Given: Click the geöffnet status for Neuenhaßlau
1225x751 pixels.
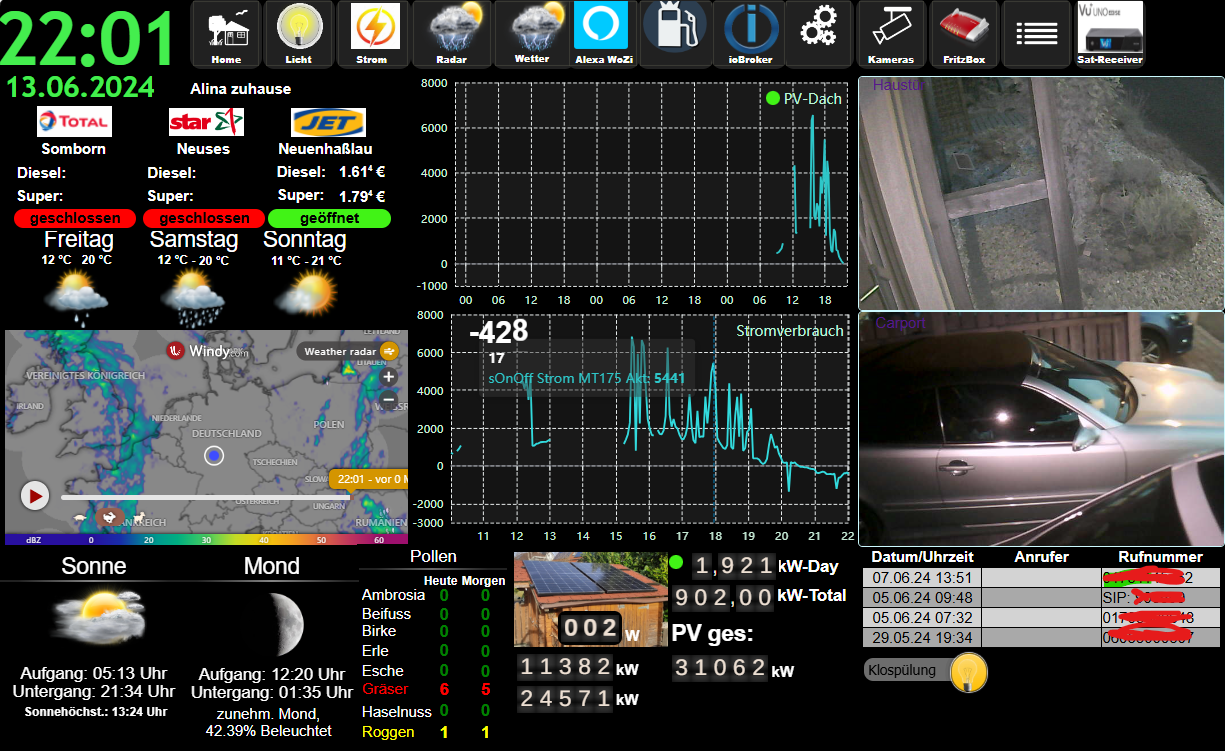Looking at the screenshot, I should click(329, 218).
